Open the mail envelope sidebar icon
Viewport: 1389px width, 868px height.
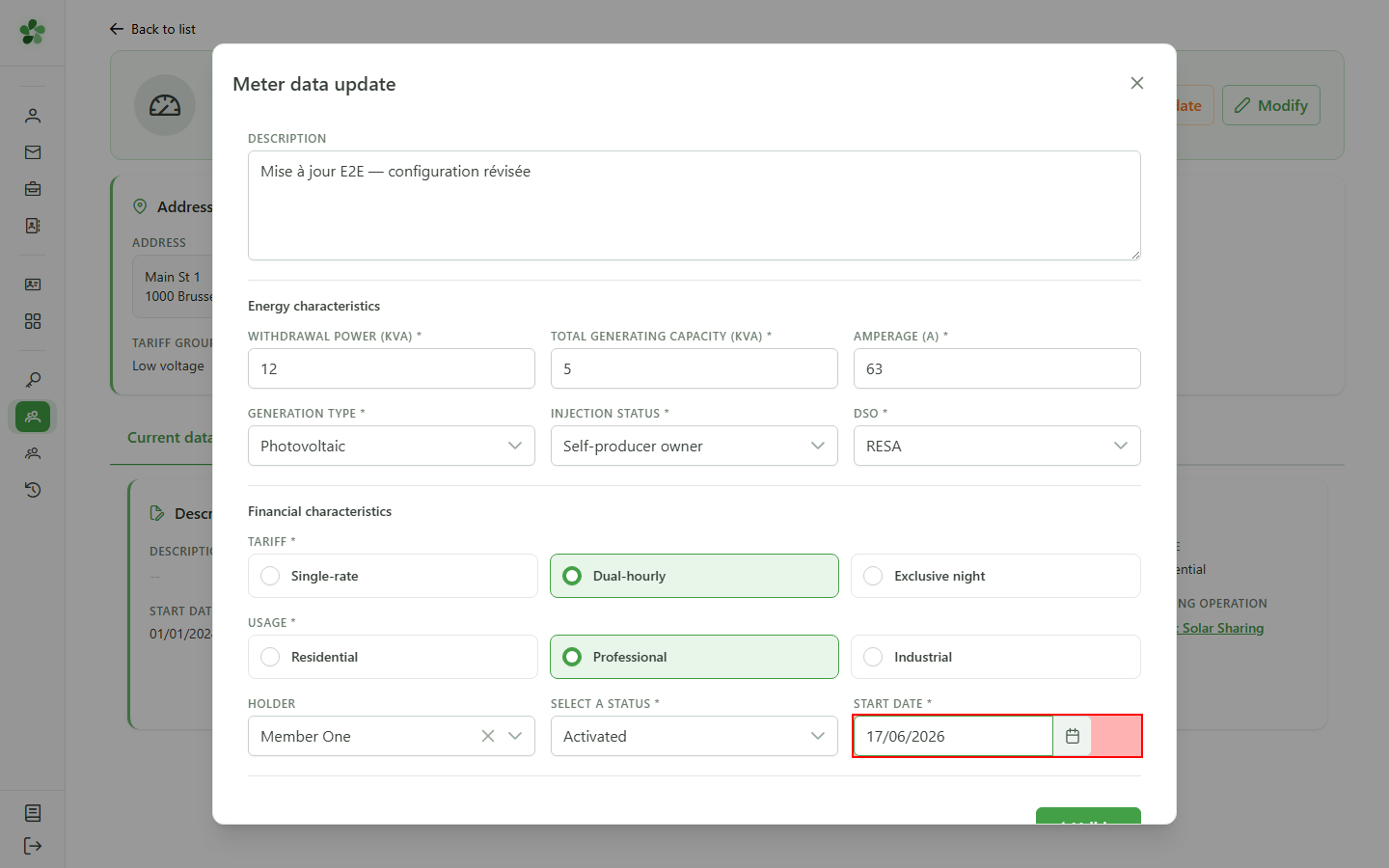pyautogui.click(x=33, y=152)
